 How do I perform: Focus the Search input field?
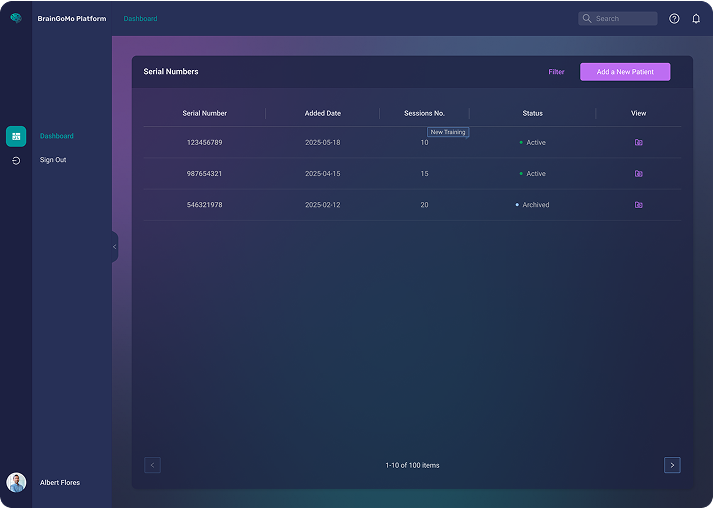618,19
